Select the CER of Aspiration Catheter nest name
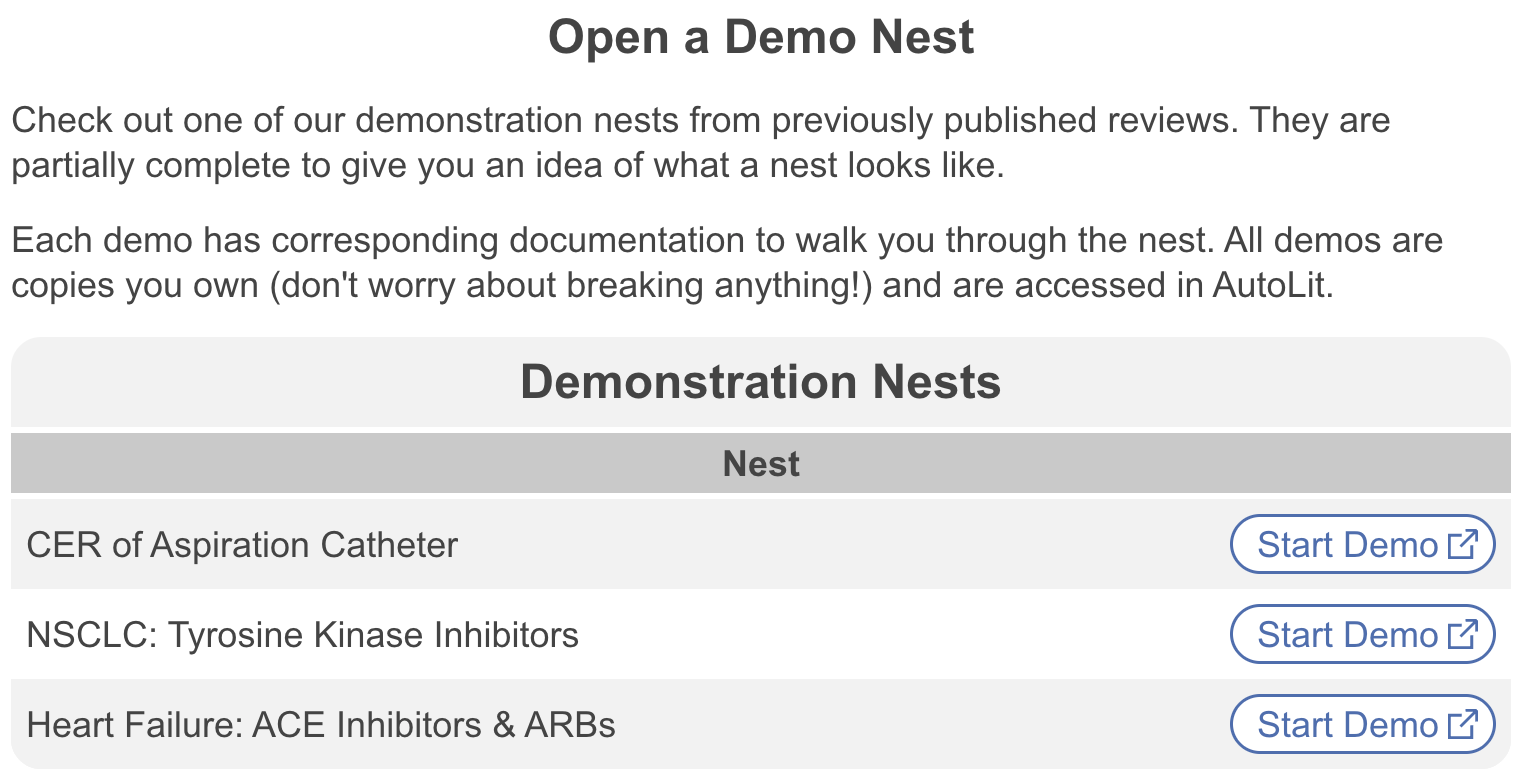This screenshot has height=778, width=1518. click(242, 545)
